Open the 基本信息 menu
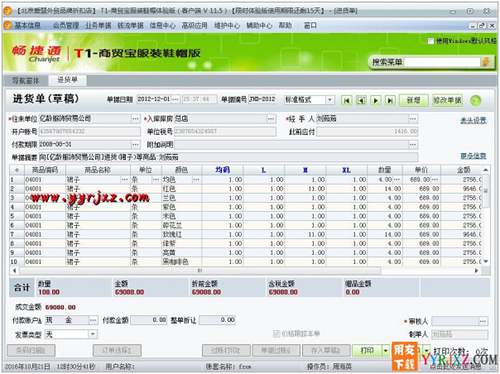 [28, 25]
